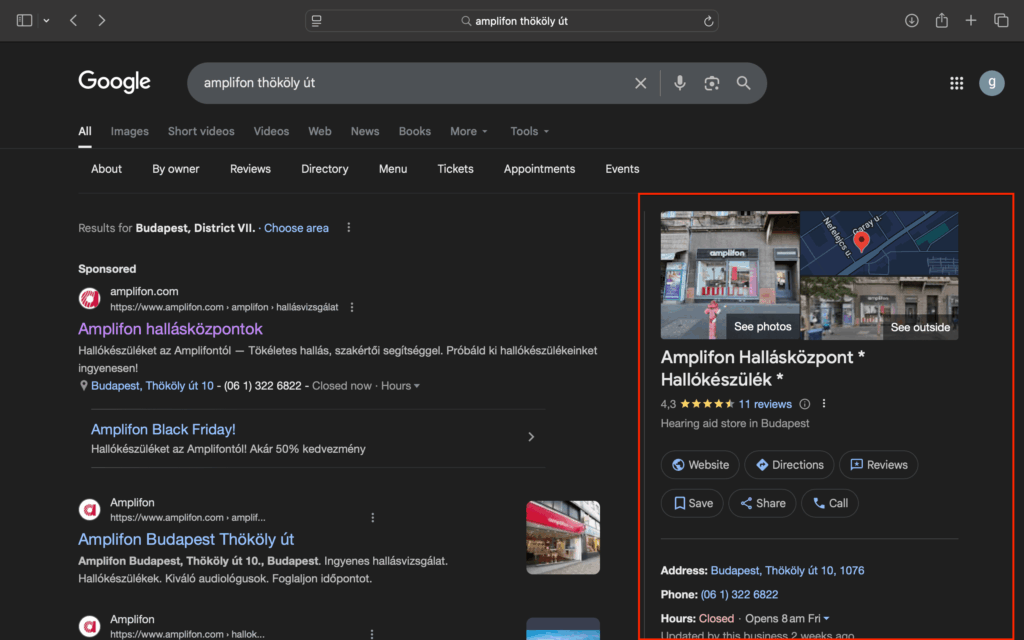Switch to the Books tab
The width and height of the screenshot is (1024, 640).
pos(415,131)
